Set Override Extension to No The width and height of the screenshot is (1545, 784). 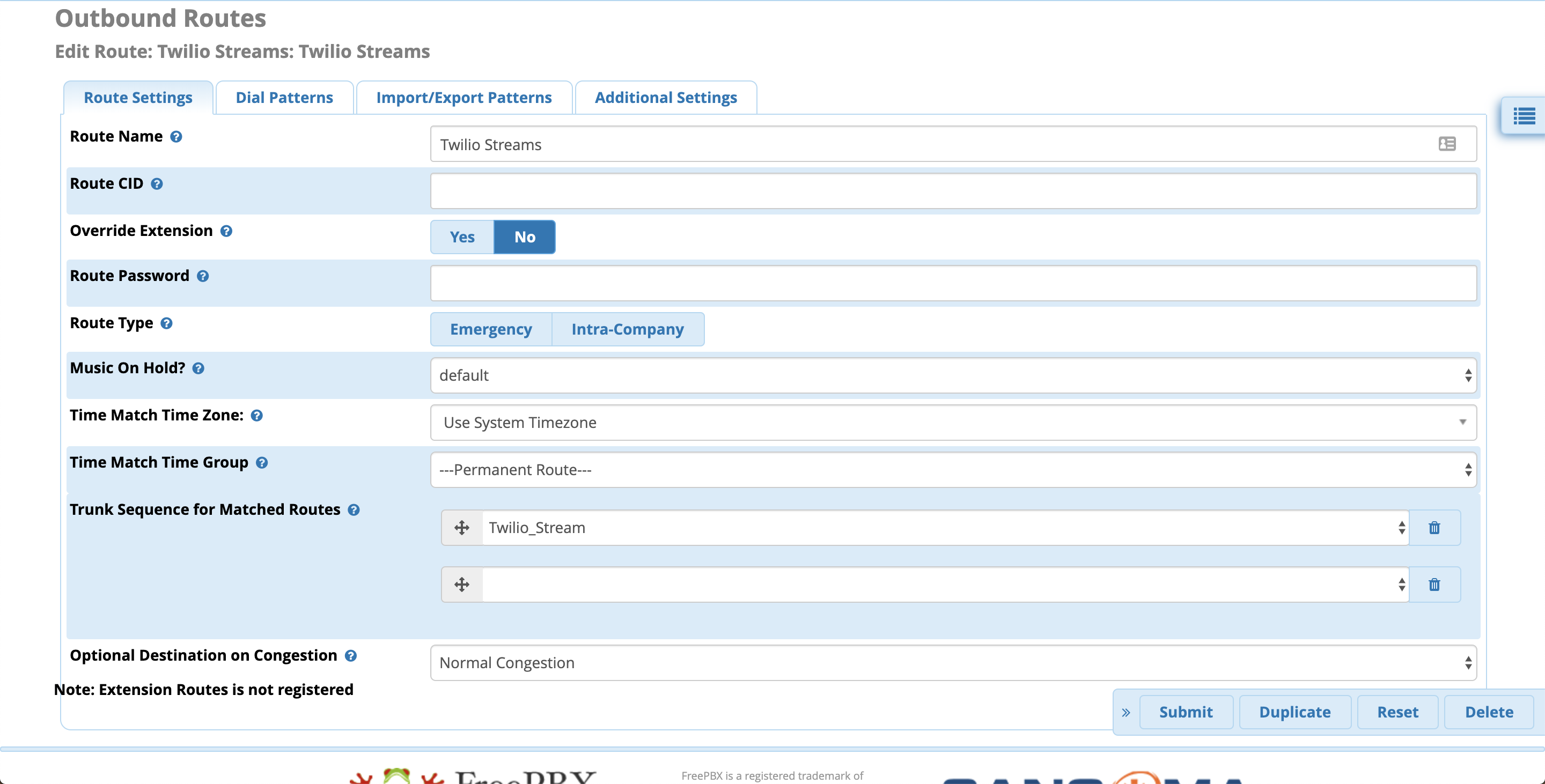(x=525, y=238)
